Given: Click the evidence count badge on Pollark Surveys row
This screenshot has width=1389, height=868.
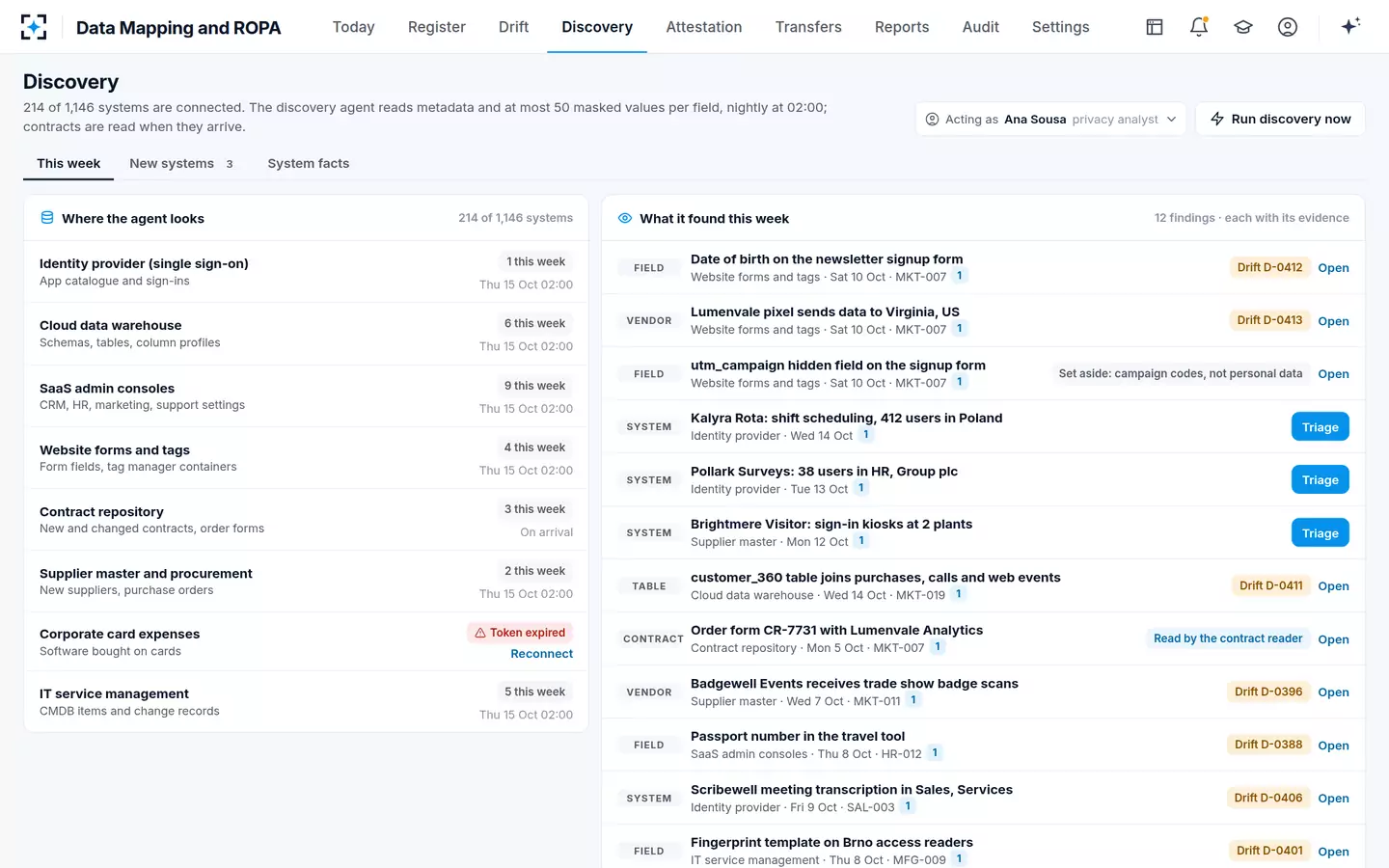Looking at the screenshot, I should tap(861, 488).
